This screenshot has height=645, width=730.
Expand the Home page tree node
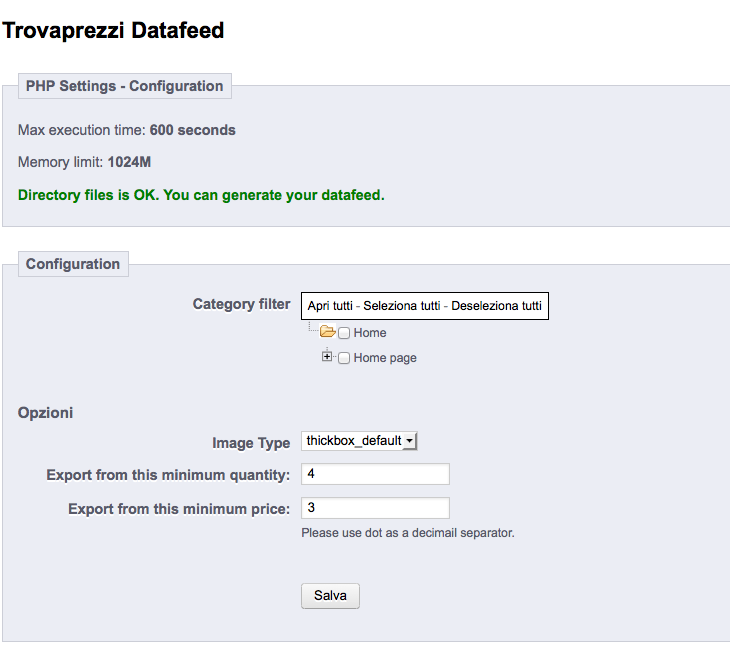point(327,357)
